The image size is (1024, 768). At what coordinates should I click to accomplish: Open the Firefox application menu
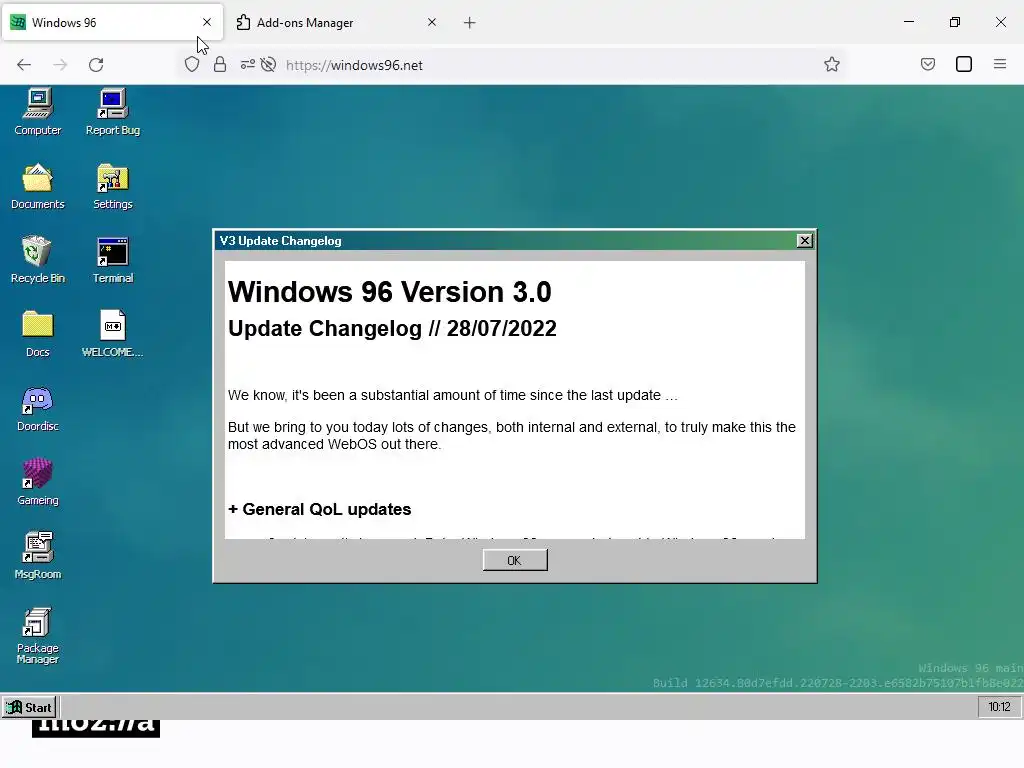click(x=1000, y=64)
